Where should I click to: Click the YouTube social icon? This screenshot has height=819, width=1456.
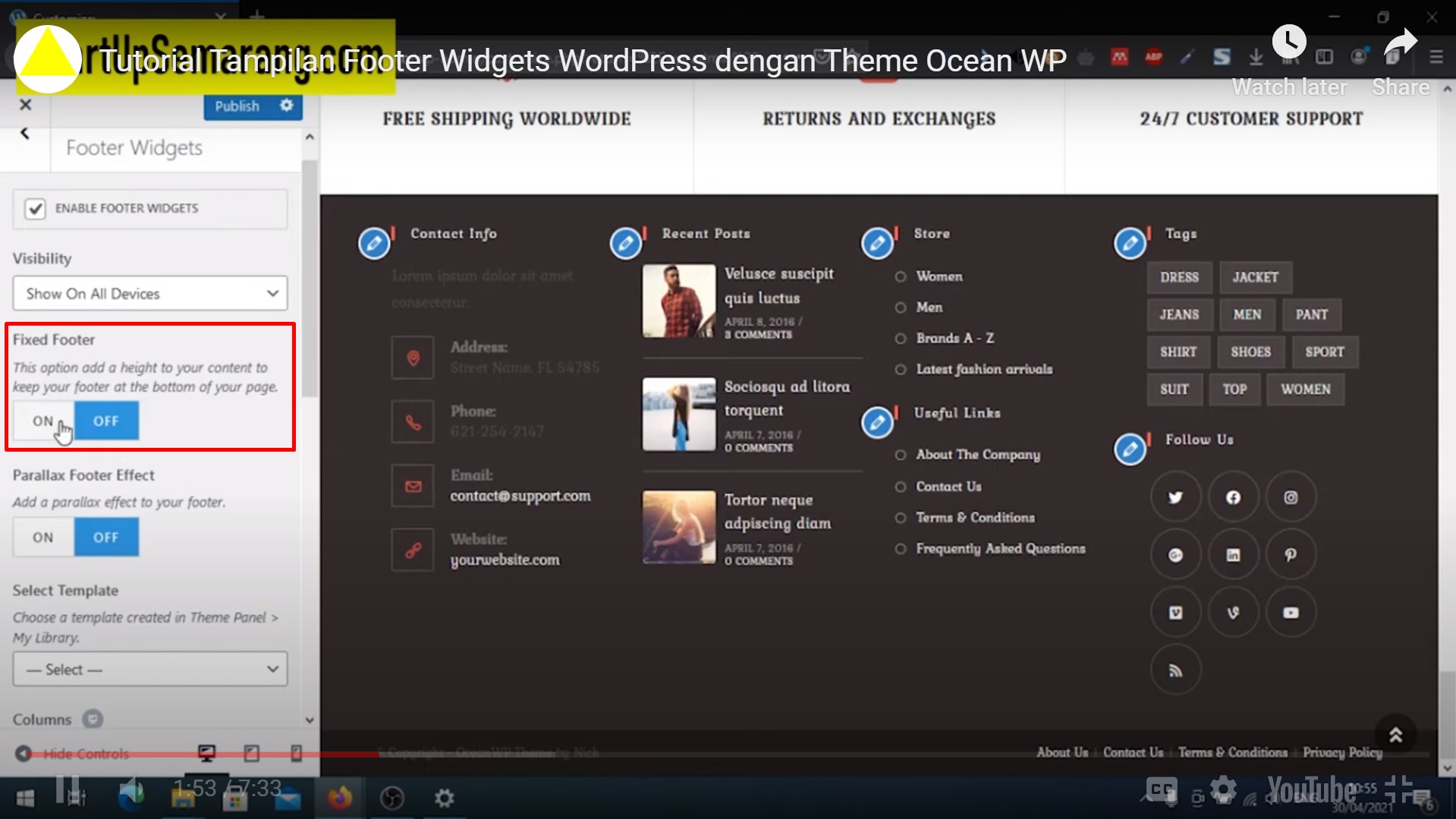click(1291, 613)
